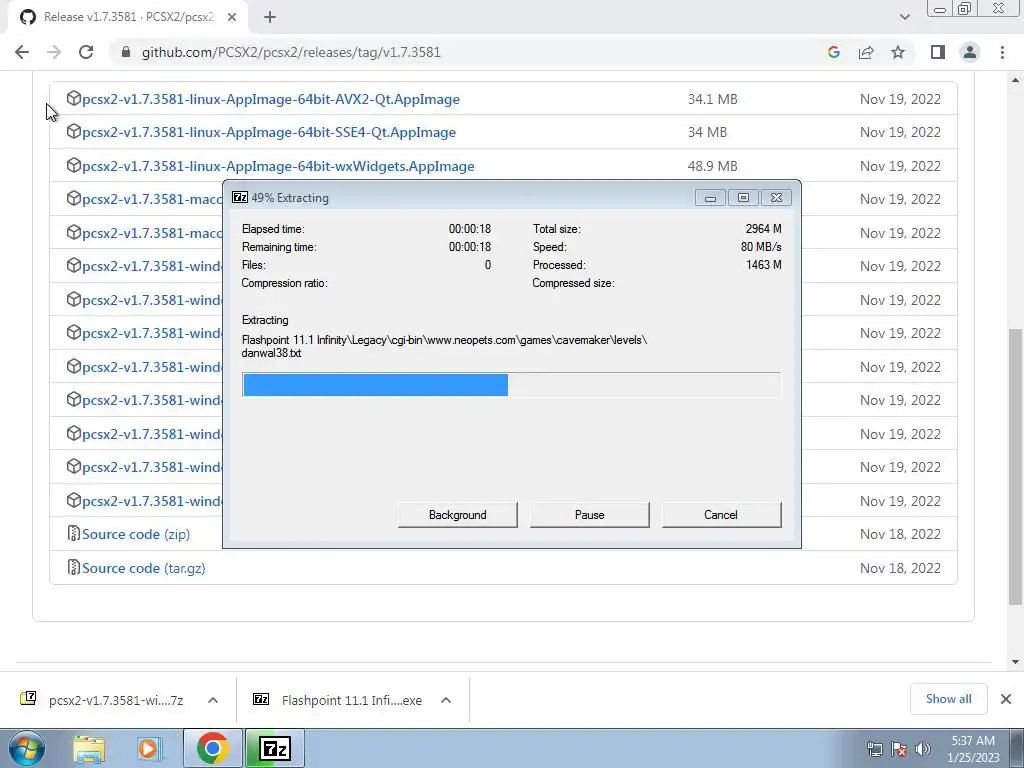Image resolution: width=1024 pixels, height=768 pixels.
Task: Click the 7-Zip extraction progress bar
Action: [x=511, y=385]
